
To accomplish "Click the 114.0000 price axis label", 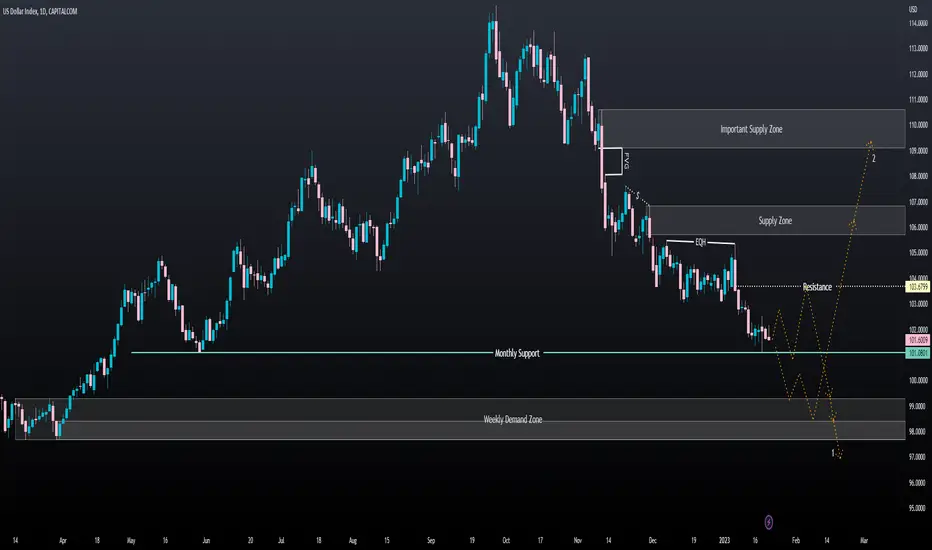I will (918, 23).
